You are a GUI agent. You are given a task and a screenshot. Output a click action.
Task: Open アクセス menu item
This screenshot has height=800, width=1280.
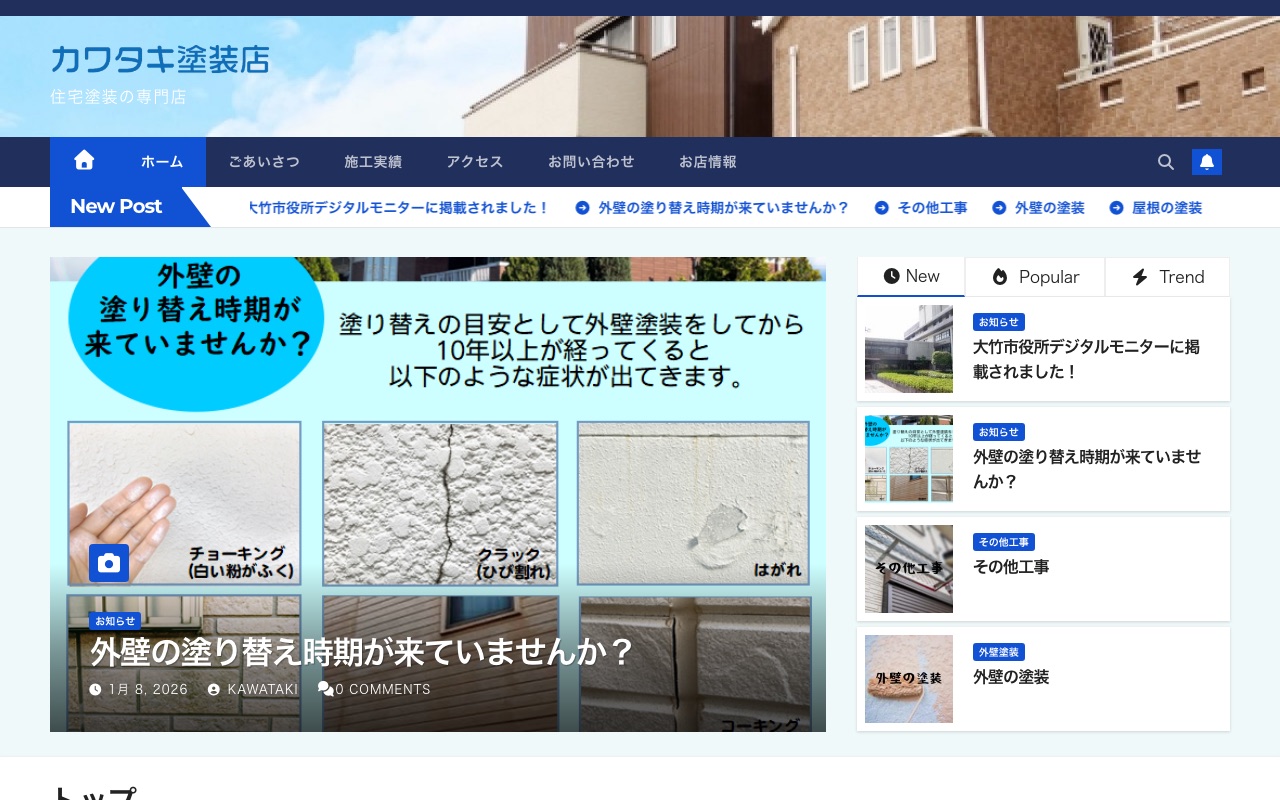(475, 162)
